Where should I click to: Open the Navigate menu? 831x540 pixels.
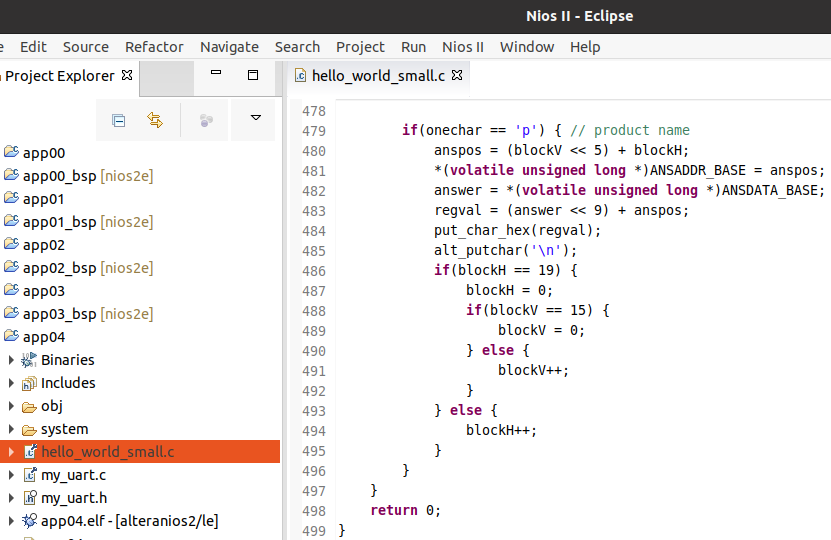point(229,47)
